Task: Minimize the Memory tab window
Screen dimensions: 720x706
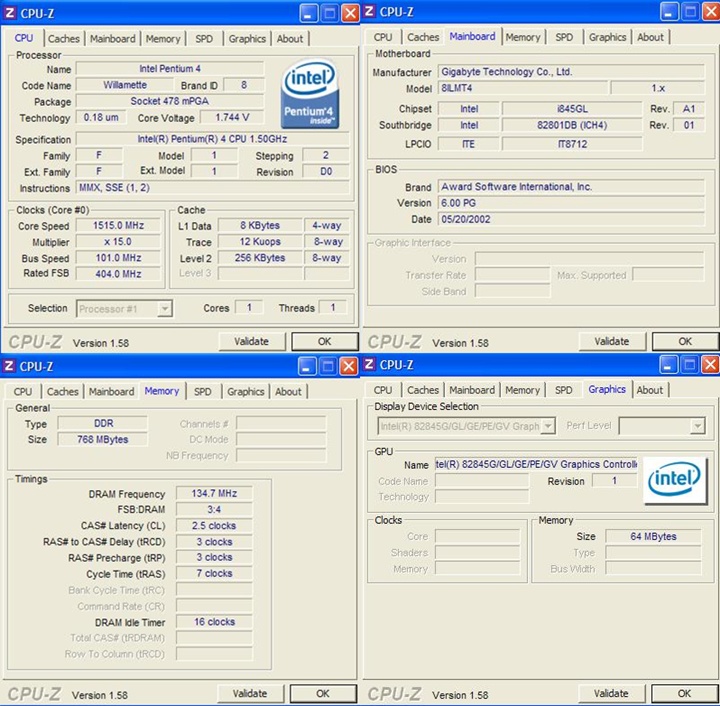Action: click(x=307, y=366)
